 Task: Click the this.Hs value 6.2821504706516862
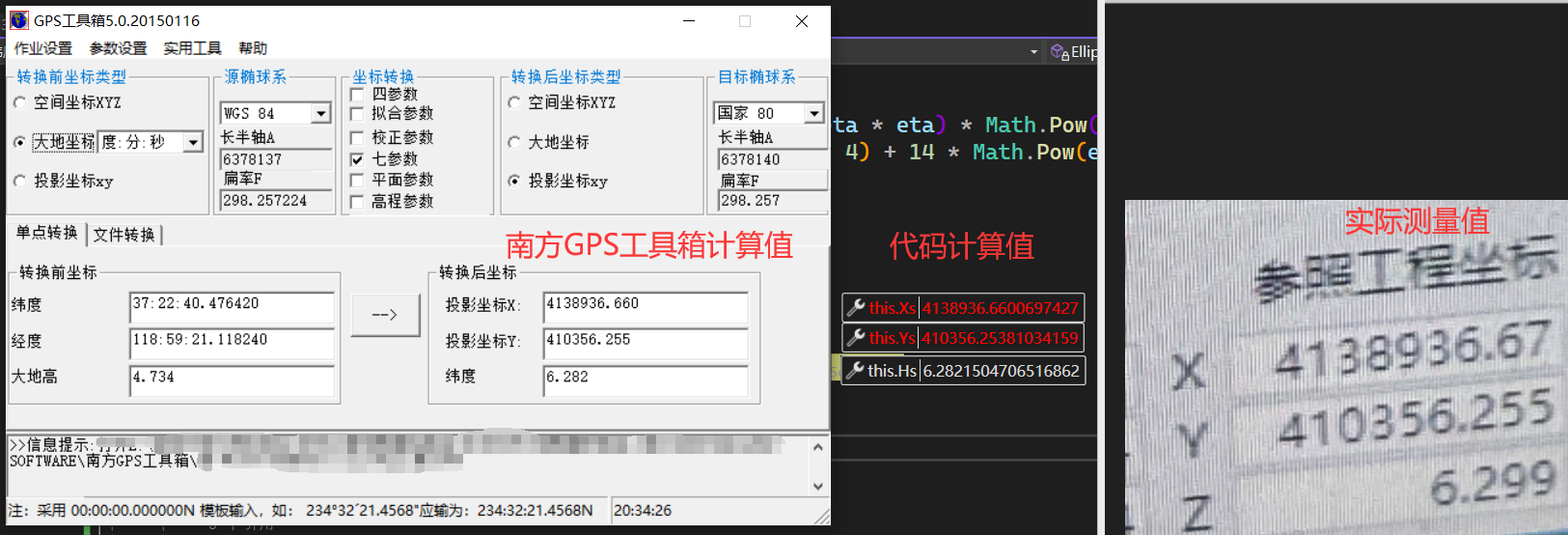click(1002, 371)
